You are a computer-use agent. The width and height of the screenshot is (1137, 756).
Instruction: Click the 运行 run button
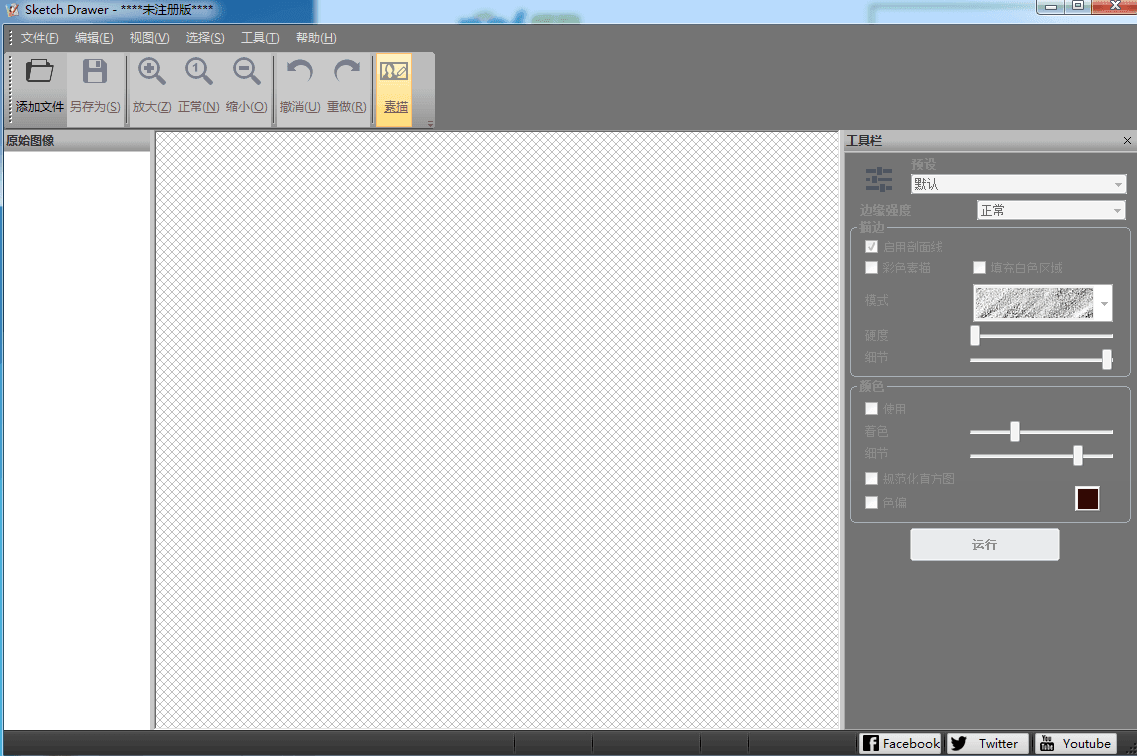(x=984, y=544)
